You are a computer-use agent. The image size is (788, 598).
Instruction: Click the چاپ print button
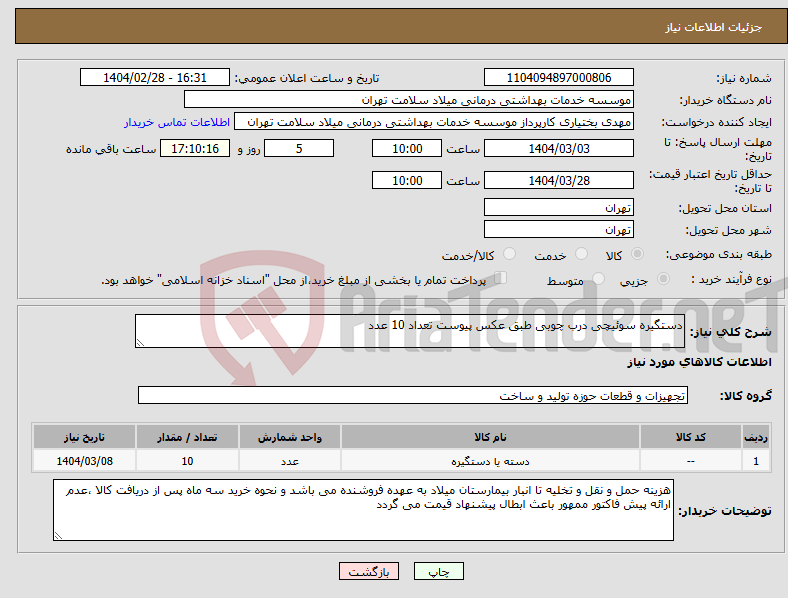tap(439, 571)
